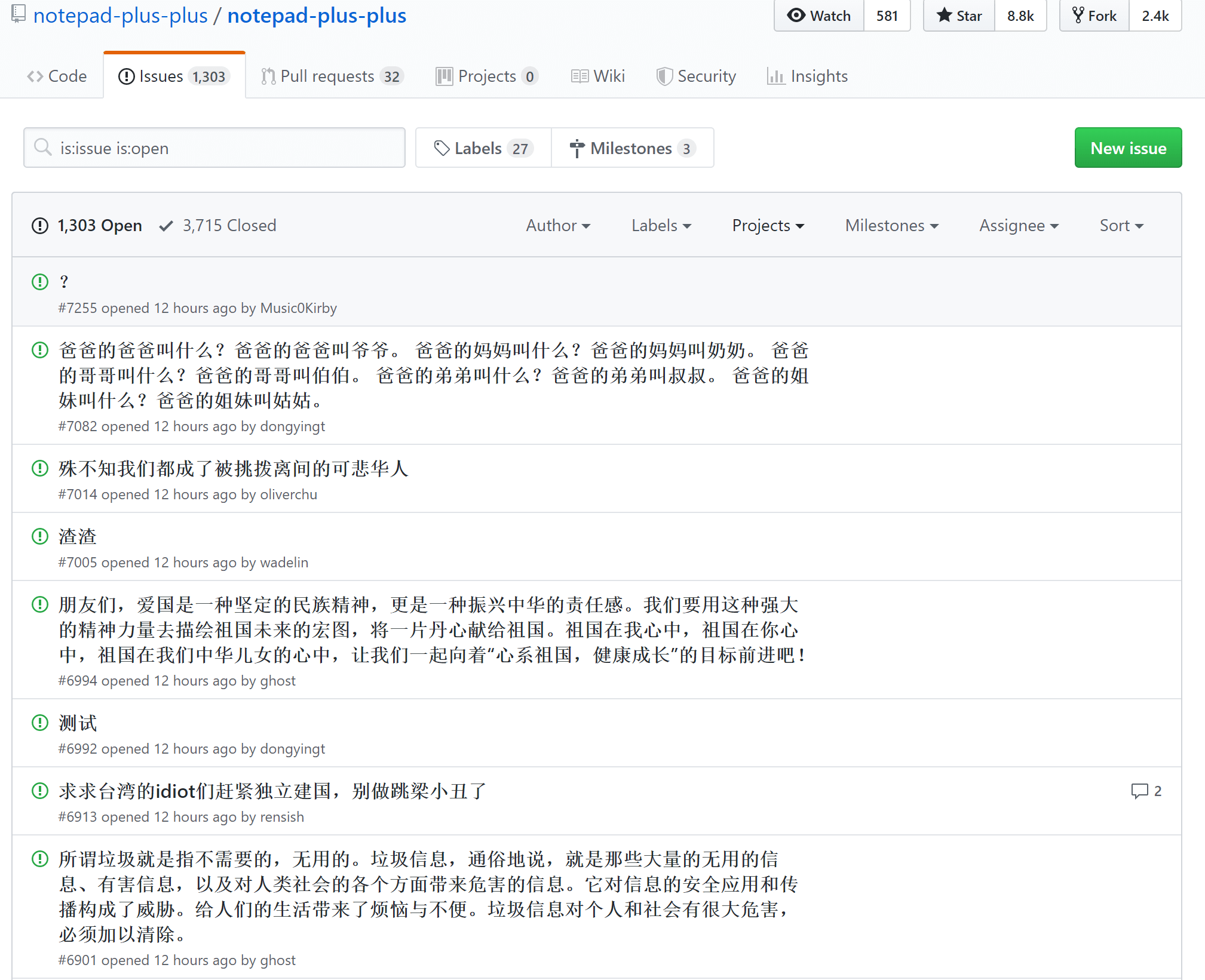Open issue titled 求求台湾的idiot们赶紧独立建国
1205x980 pixels.
point(272,791)
